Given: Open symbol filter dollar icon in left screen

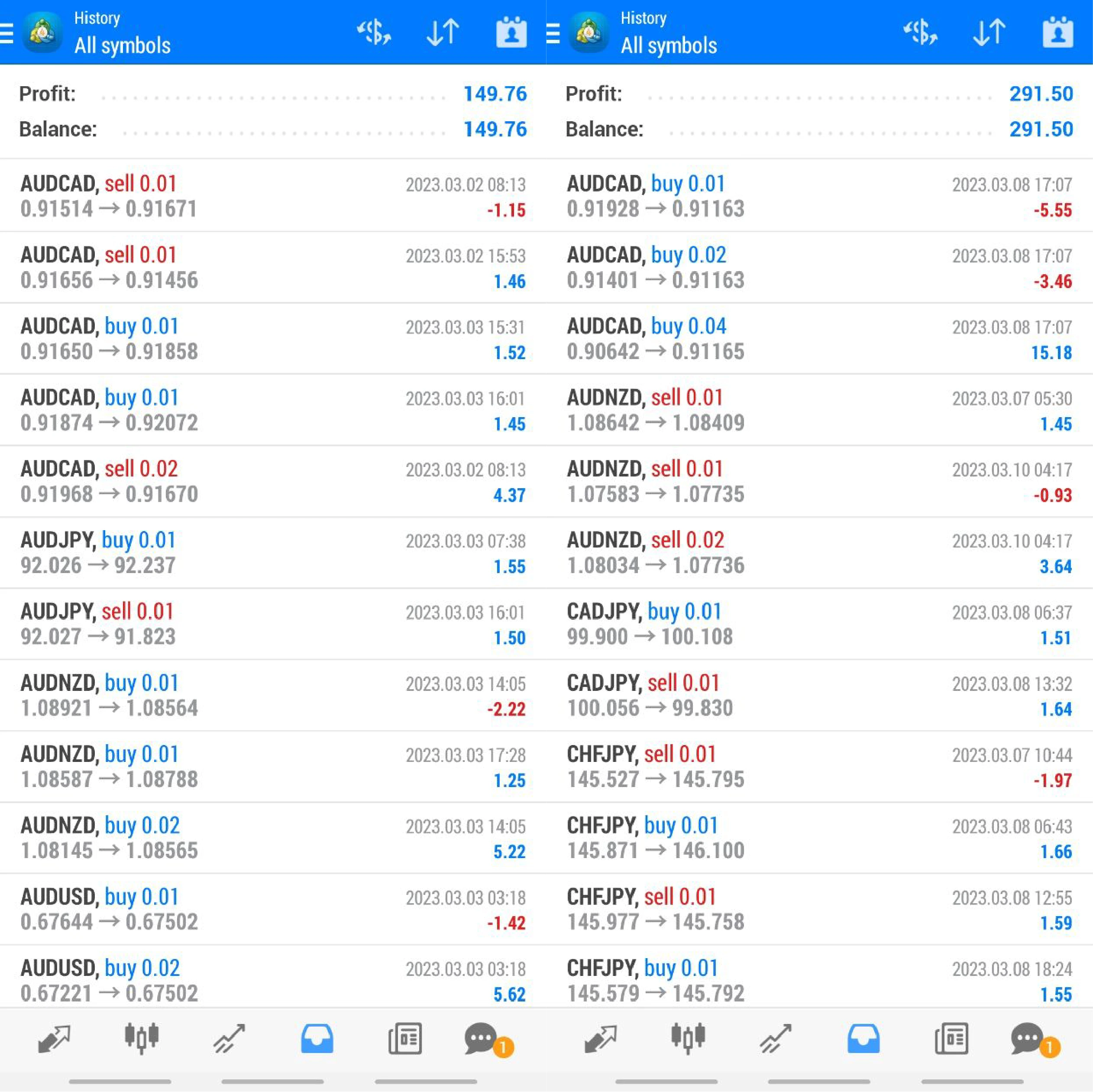Looking at the screenshot, I should pos(374,32).
